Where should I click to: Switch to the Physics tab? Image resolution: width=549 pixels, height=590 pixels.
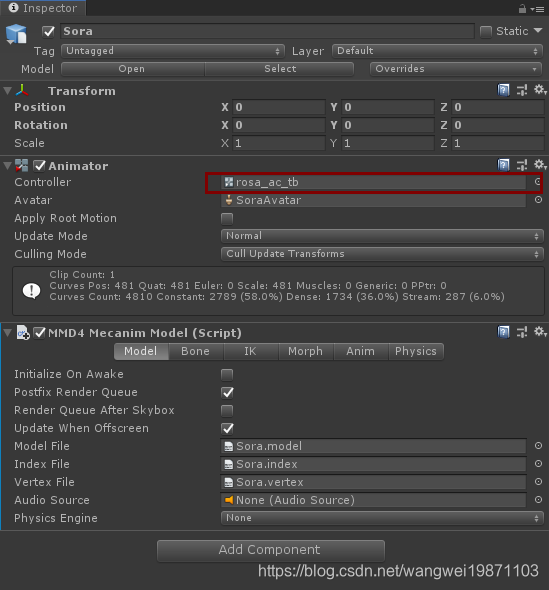(x=416, y=351)
